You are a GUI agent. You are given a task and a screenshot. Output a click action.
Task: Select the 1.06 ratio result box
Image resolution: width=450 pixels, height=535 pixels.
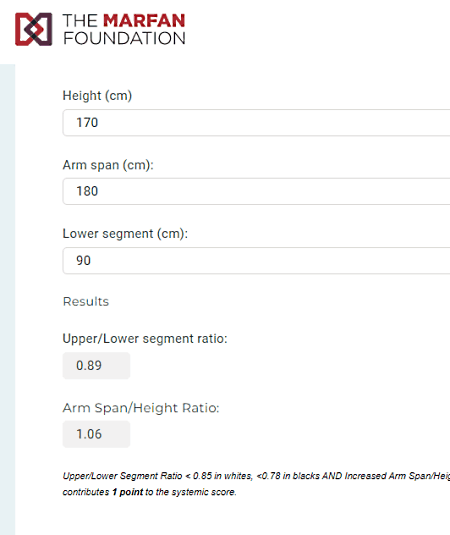pos(96,434)
